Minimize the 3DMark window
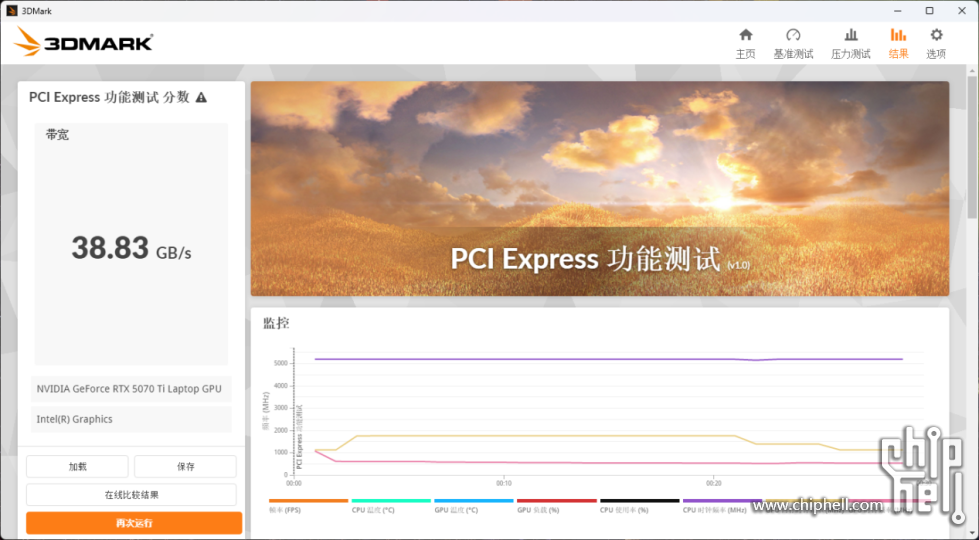979x540 pixels. click(898, 11)
